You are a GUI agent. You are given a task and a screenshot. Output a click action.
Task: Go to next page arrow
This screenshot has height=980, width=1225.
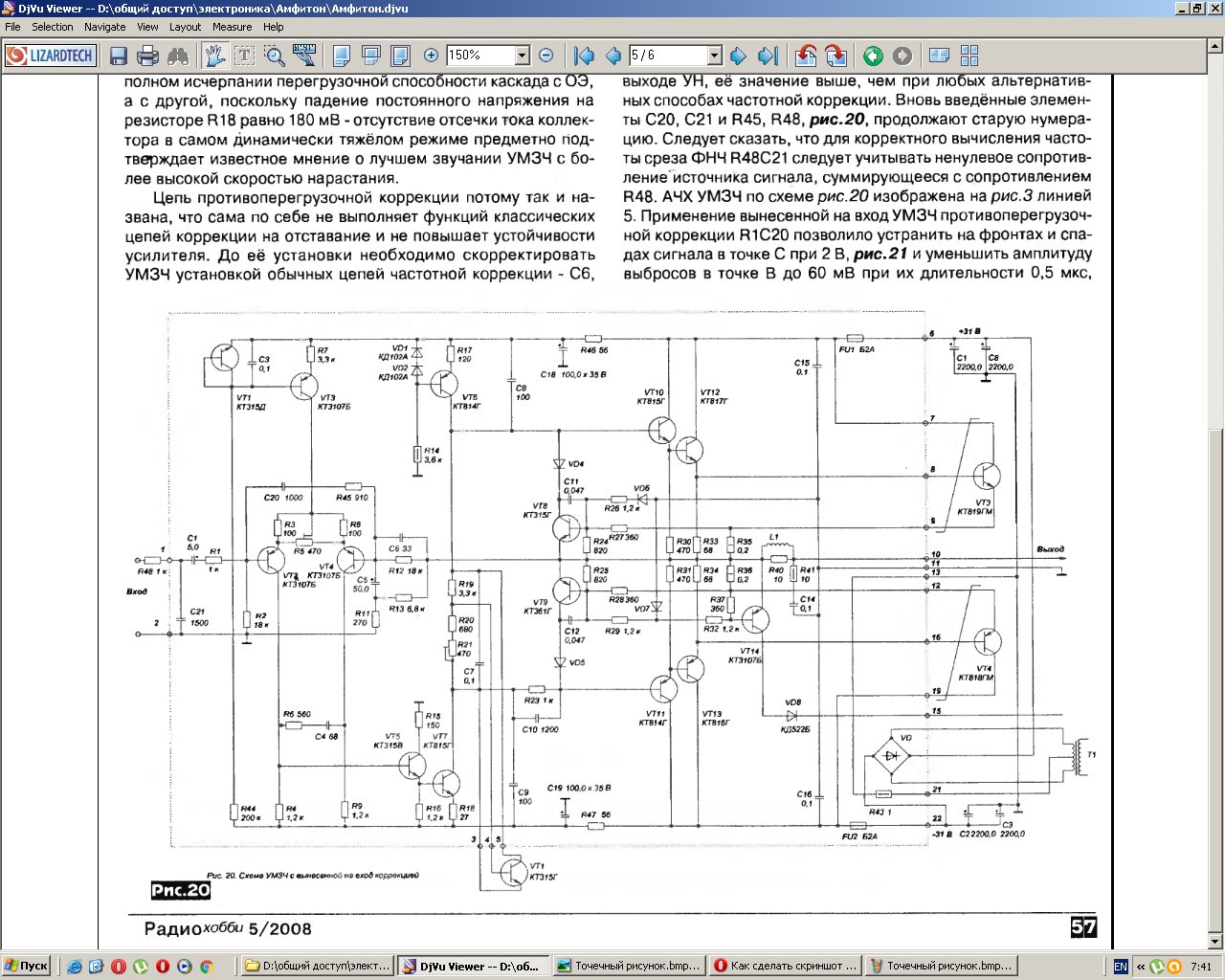tap(738, 56)
